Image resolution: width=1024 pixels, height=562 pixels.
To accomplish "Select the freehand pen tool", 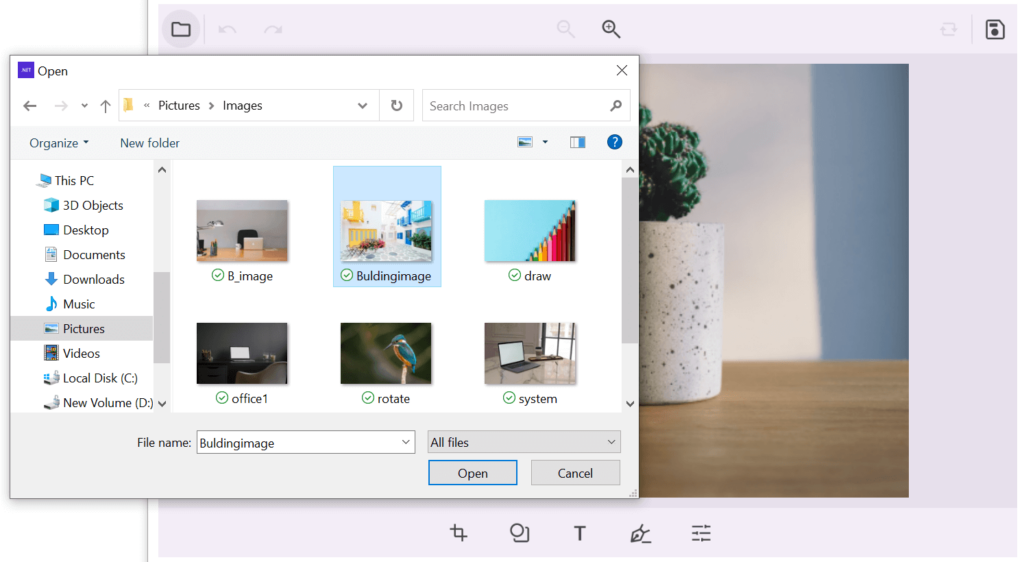I will click(x=640, y=533).
